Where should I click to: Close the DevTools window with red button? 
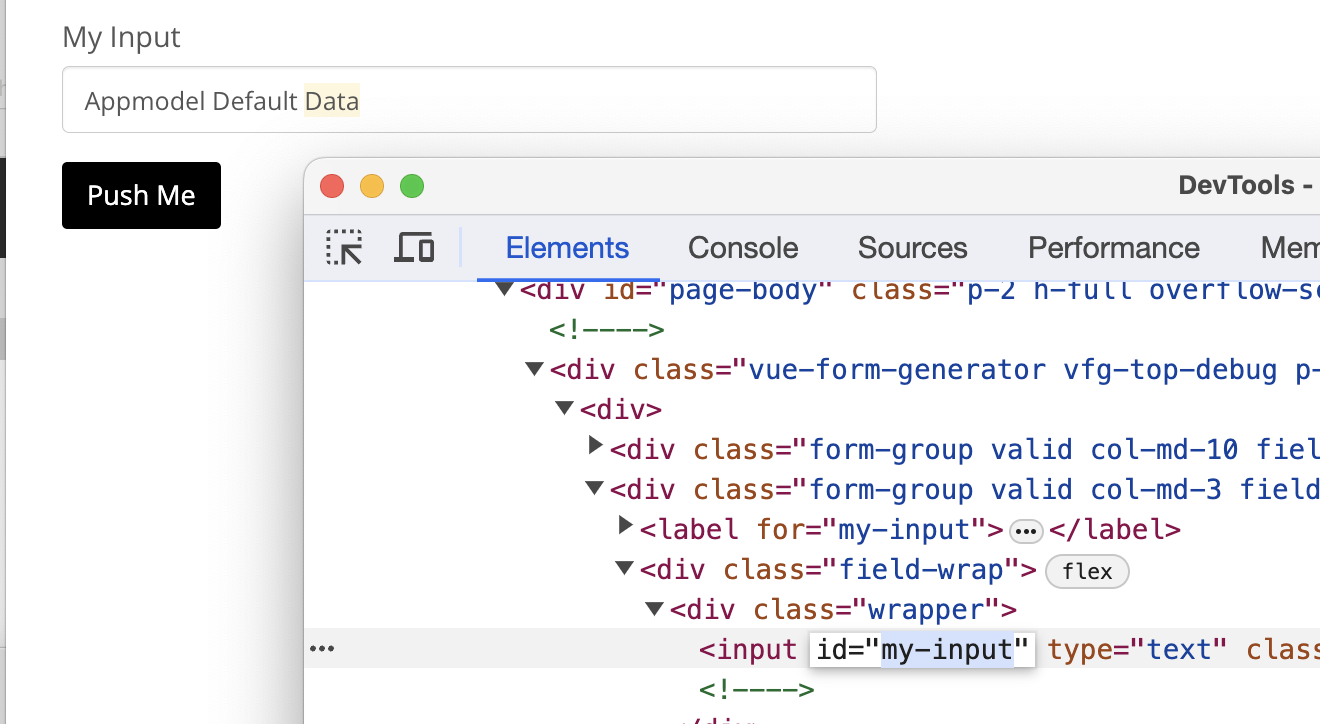point(332,186)
